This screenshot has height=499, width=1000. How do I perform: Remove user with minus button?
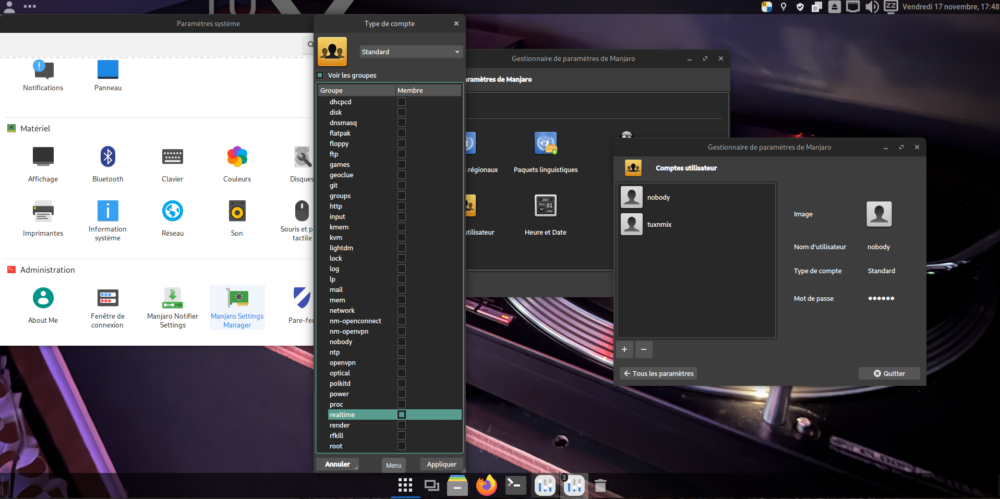coord(643,350)
